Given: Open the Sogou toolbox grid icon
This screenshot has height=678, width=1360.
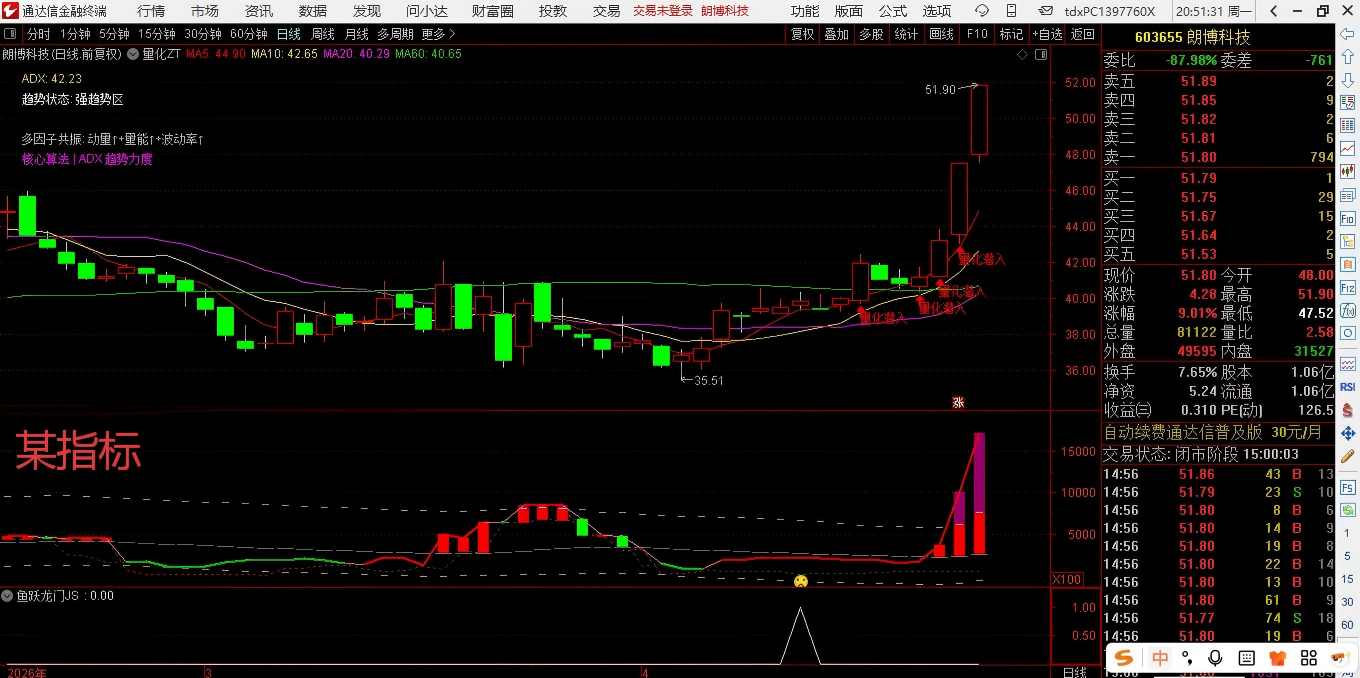Looking at the screenshot, I should (1309, 658).
